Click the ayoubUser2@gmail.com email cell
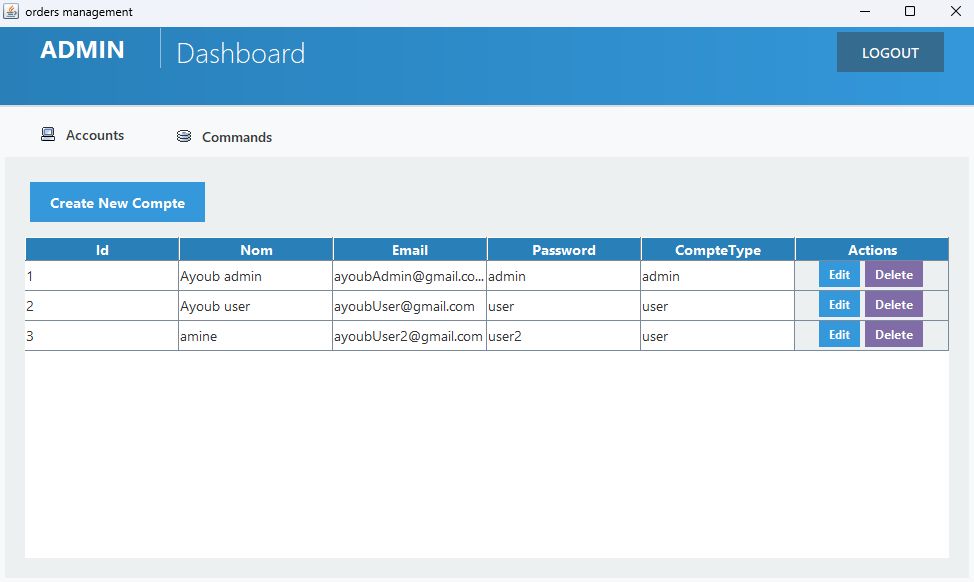The height and width of the screenshot is (582, 974). (409, 335)
